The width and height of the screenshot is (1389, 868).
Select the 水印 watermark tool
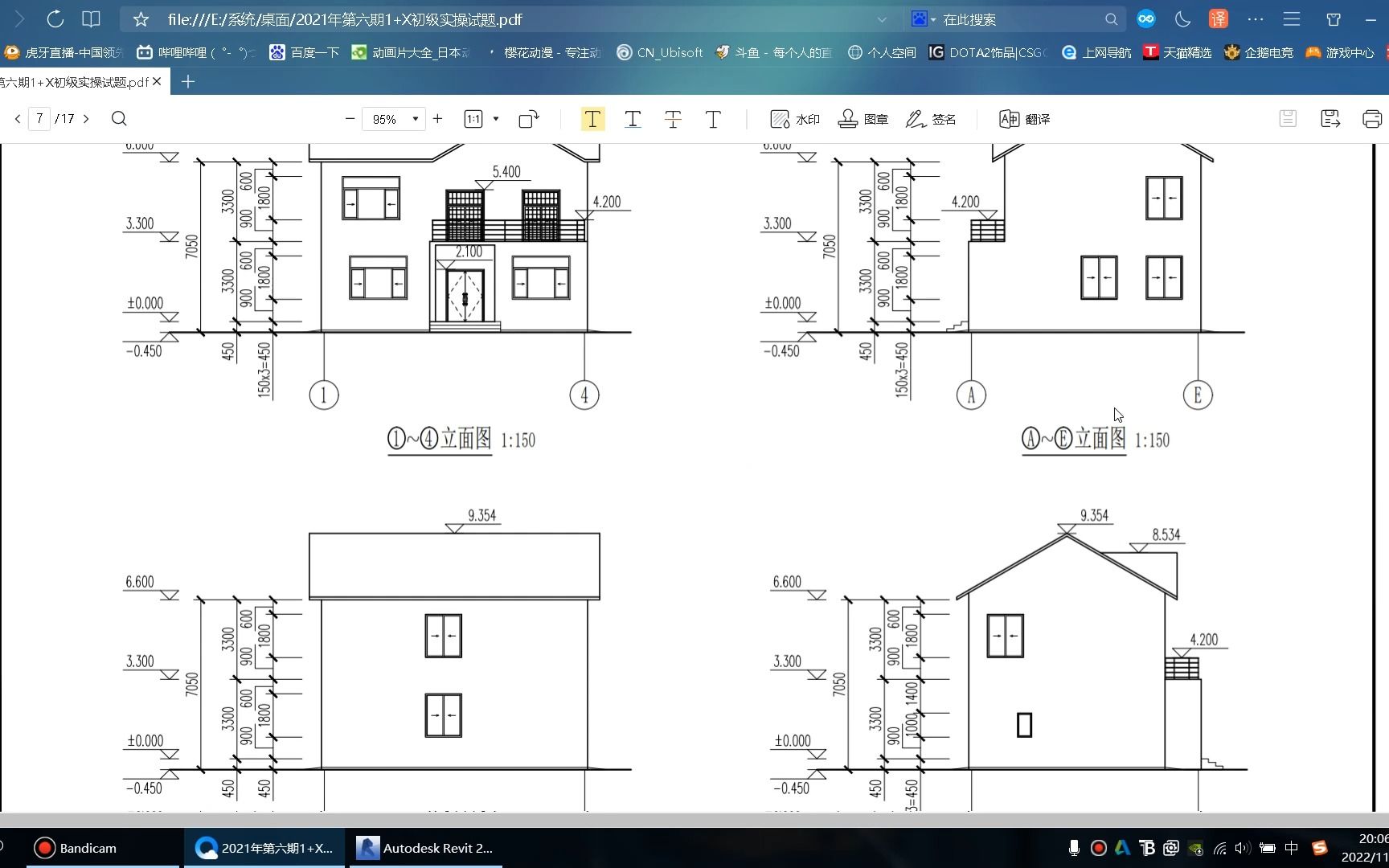(x=795, y=119)
